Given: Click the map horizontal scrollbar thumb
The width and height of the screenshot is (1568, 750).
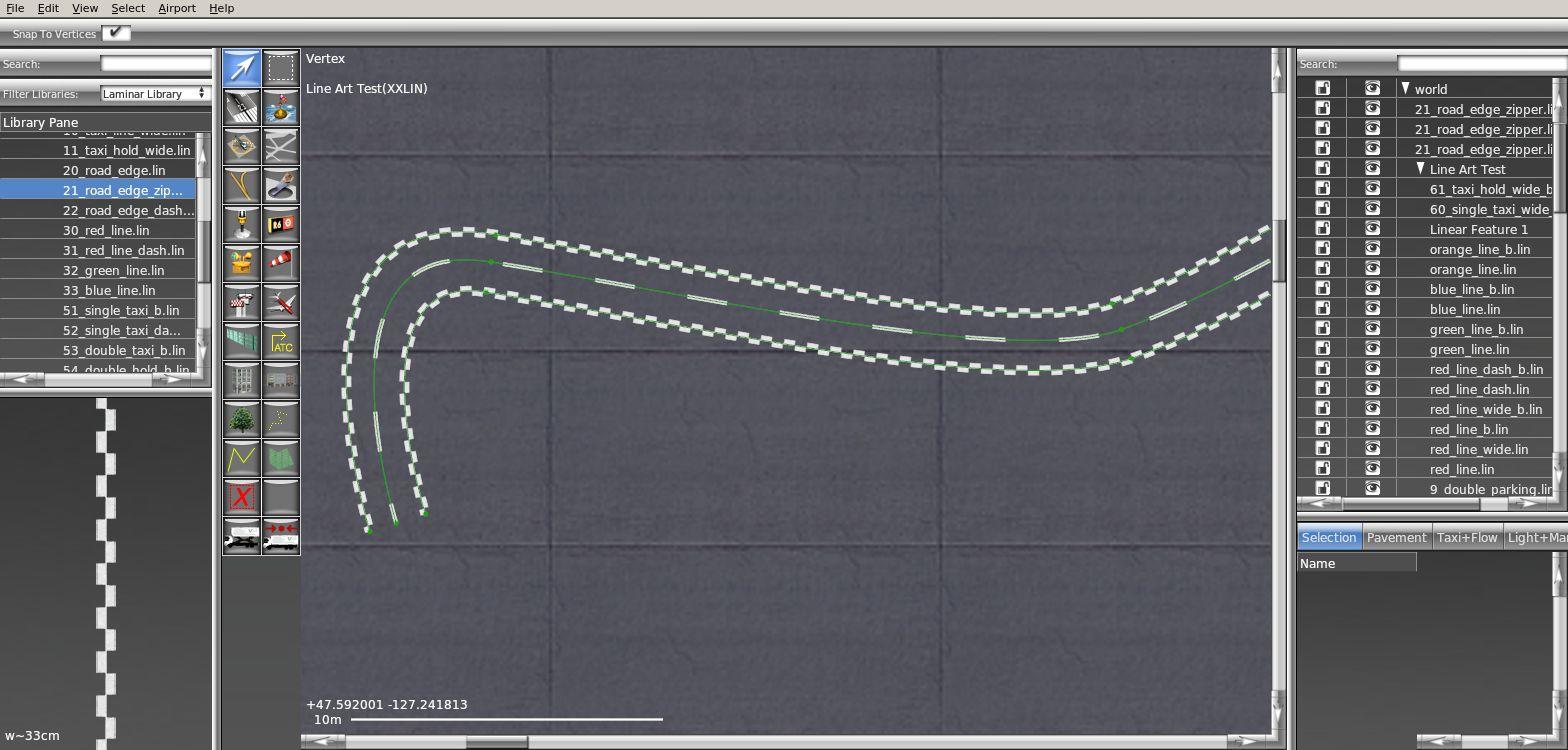Looking at the screenshot, I should pos(496,742).
